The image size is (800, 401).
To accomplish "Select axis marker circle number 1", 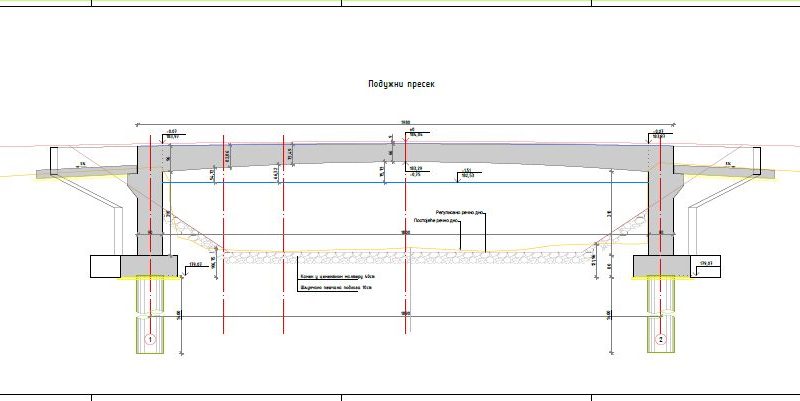I will point(150,339).
